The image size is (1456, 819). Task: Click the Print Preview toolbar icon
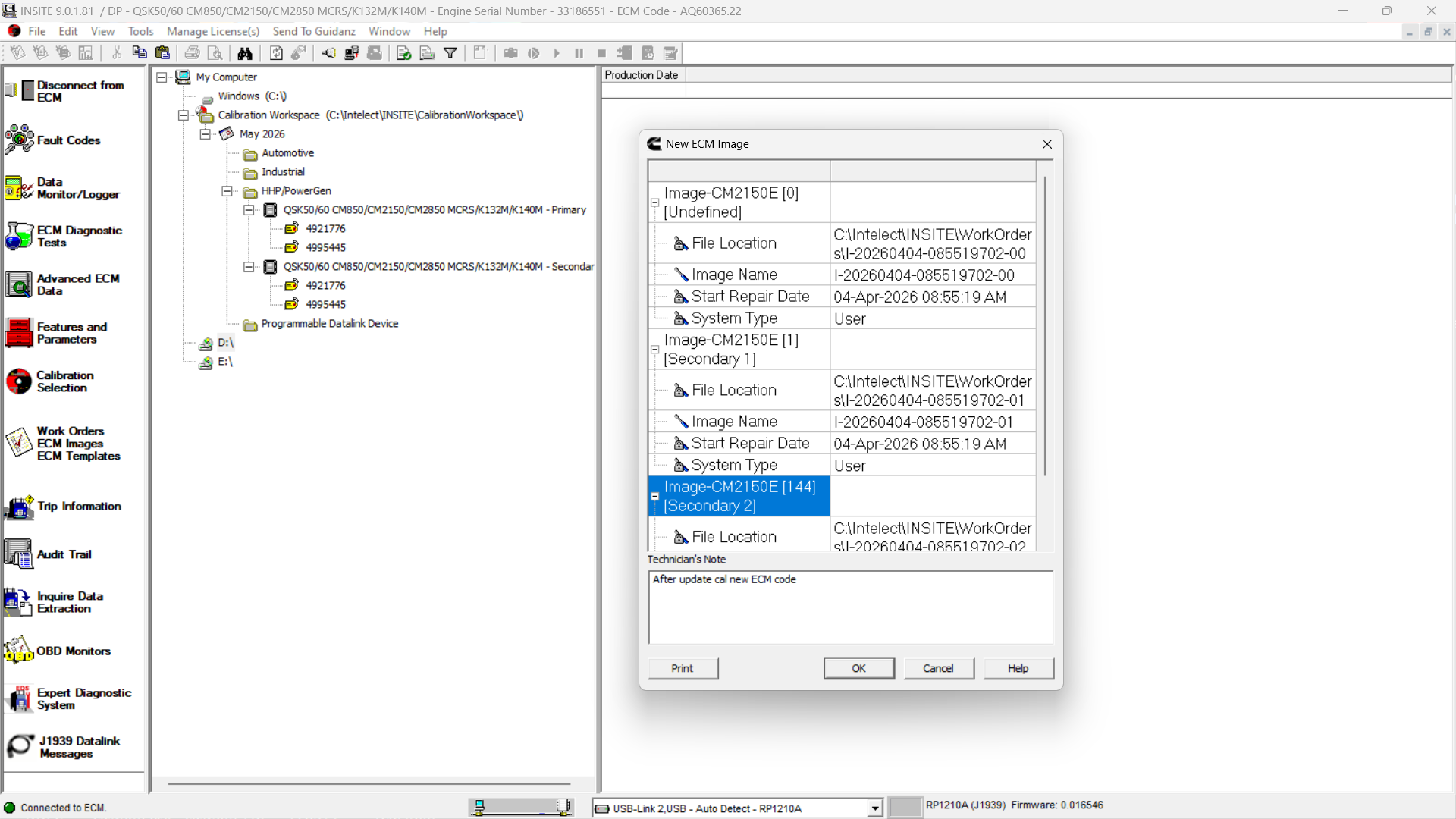215,53
